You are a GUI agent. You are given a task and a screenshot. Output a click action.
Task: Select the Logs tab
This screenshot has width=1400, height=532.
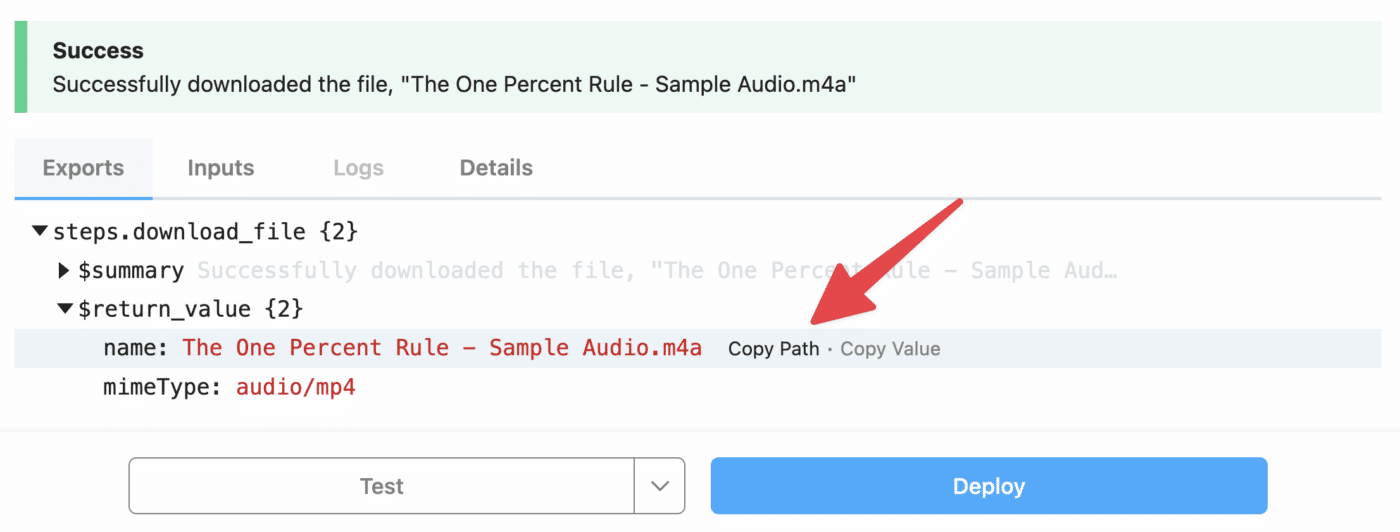(358, 168)
